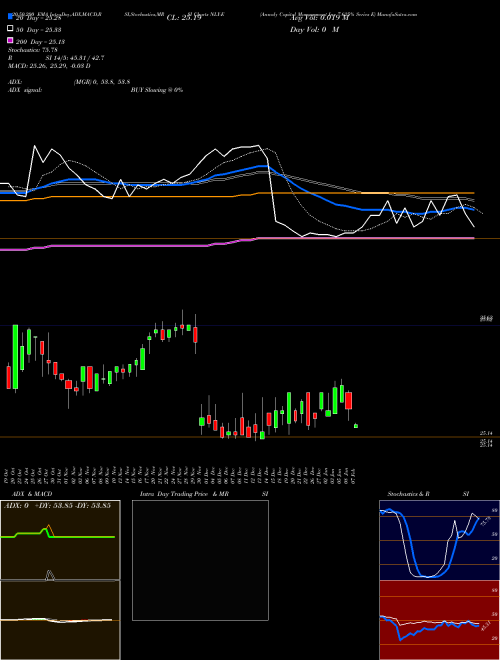The image size is (500, 660).
Task: Select the '20 Day = 25.28' label
Action: (38, 18)
